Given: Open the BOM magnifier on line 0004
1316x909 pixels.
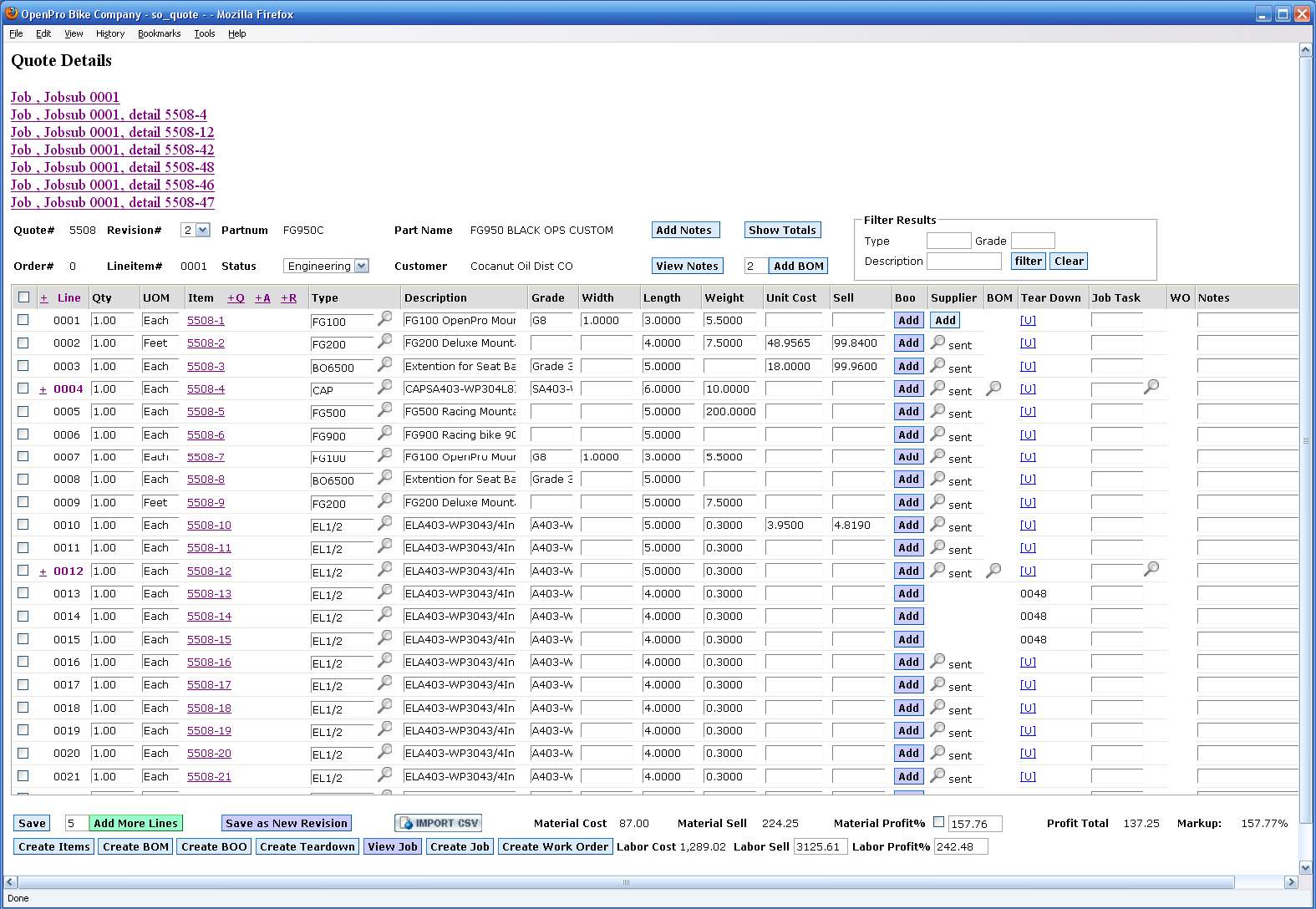Looking at the screenshot, I should [993, 388].
